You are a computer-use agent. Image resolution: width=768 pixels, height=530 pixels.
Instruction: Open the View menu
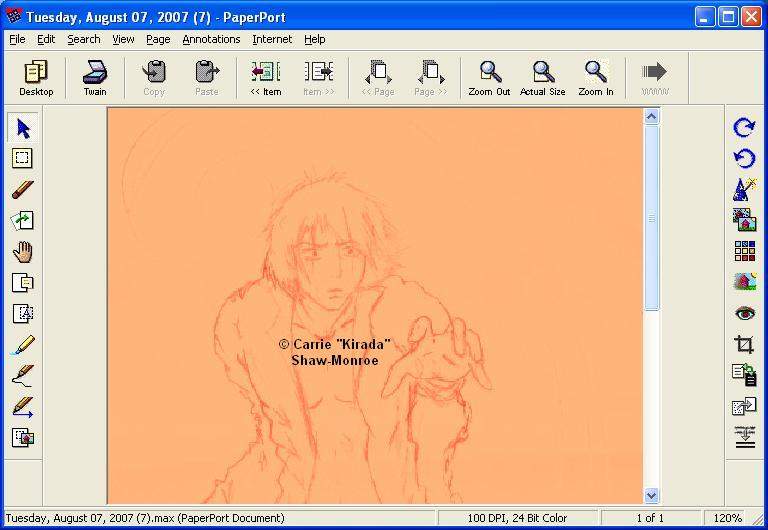pyautogui.click(x=123, y=39)
